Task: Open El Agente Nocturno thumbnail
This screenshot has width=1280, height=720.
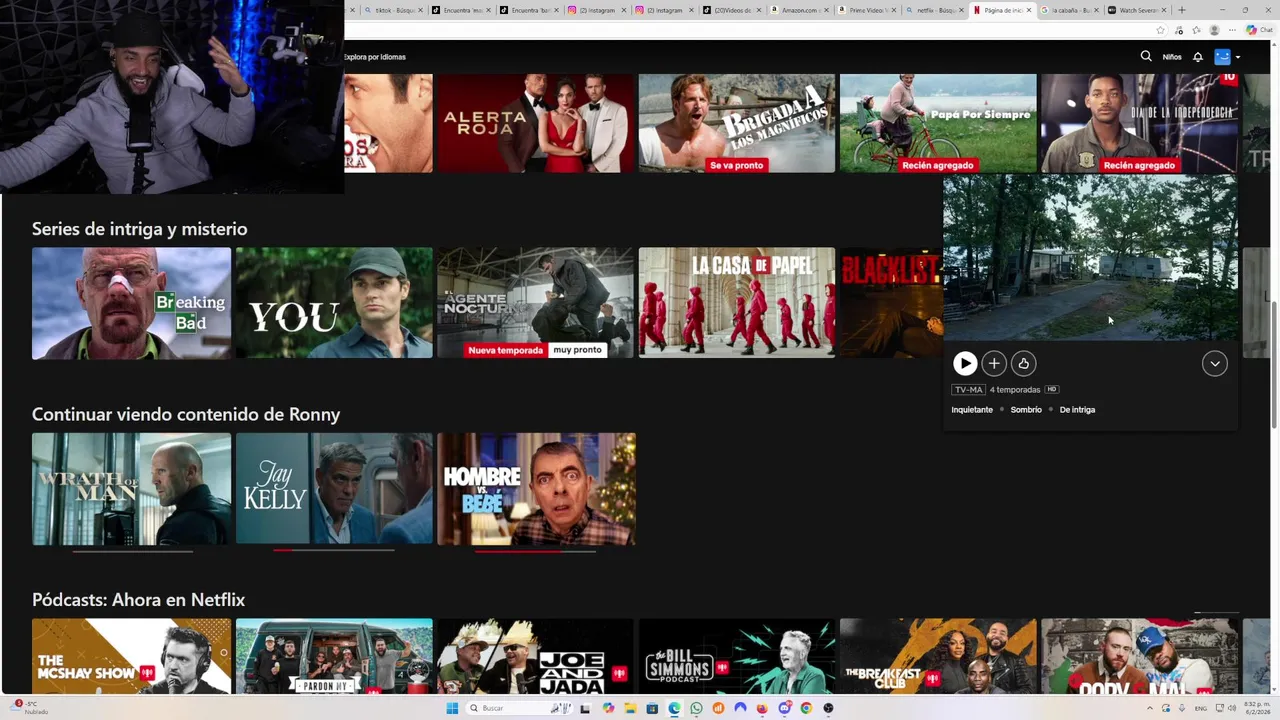Action: (x=536, y=303)
